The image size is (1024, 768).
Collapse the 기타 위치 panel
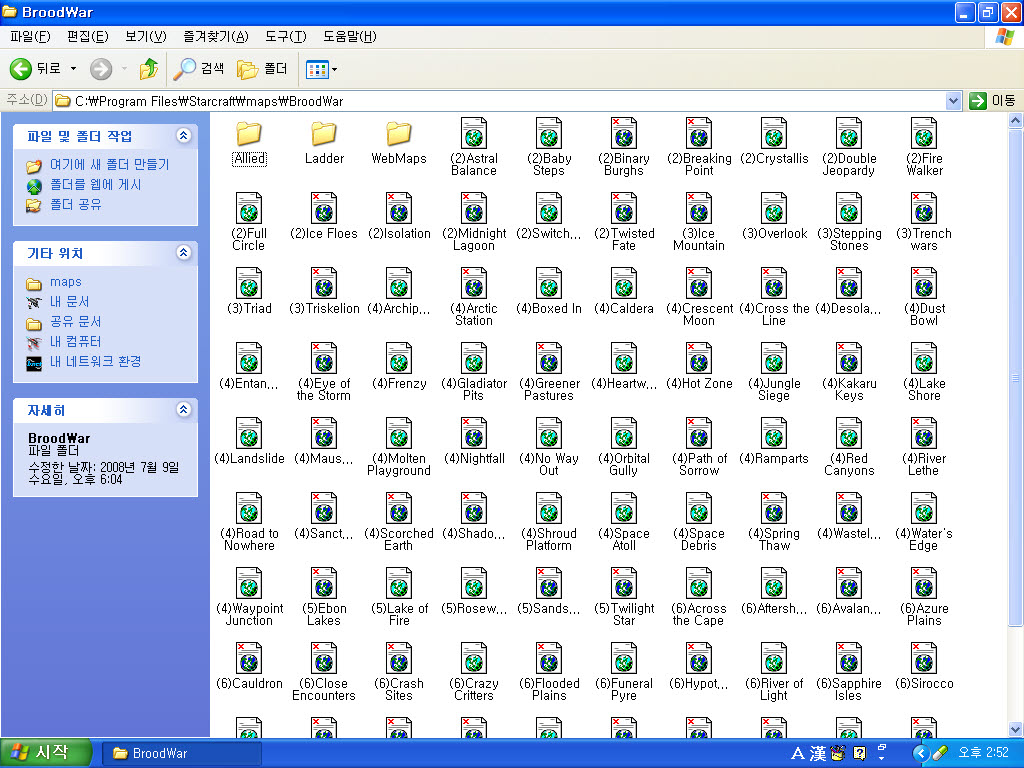tap(184, 253)
